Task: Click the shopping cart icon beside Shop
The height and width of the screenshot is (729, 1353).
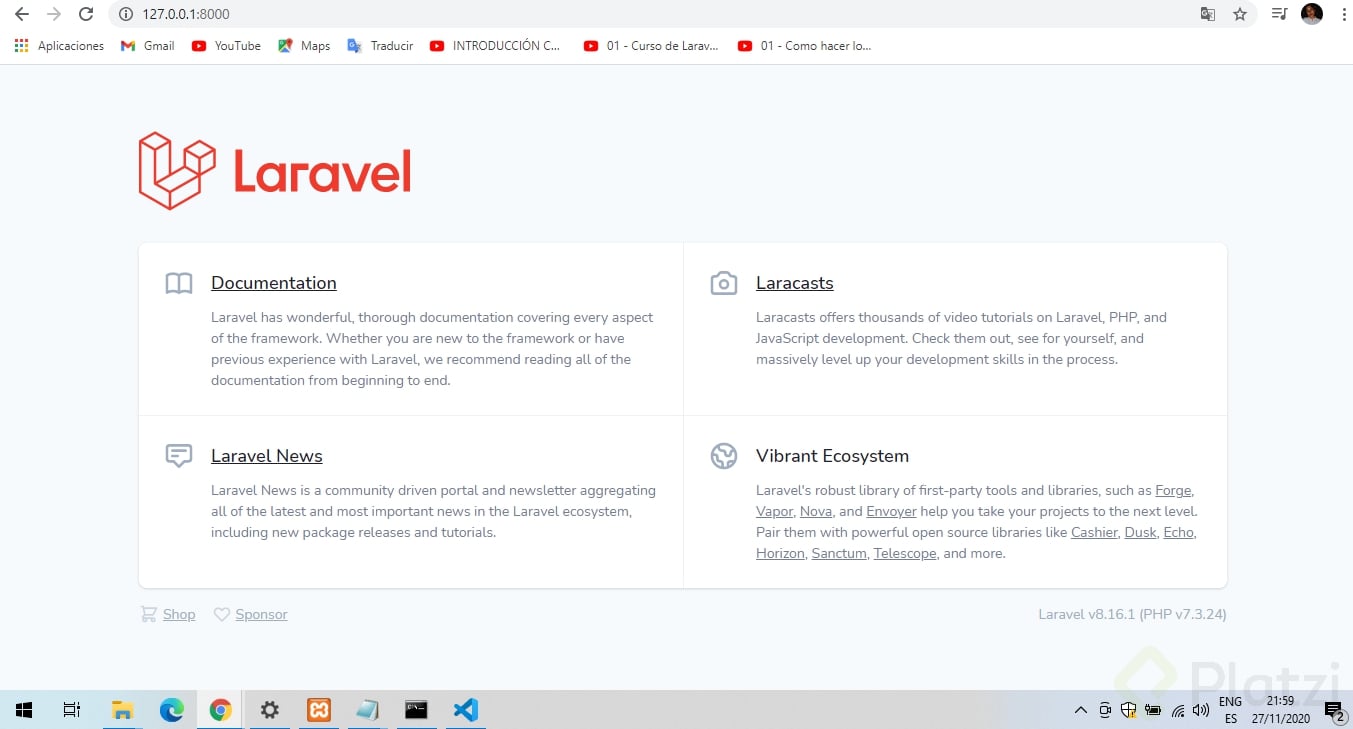Action: [147, 614]
